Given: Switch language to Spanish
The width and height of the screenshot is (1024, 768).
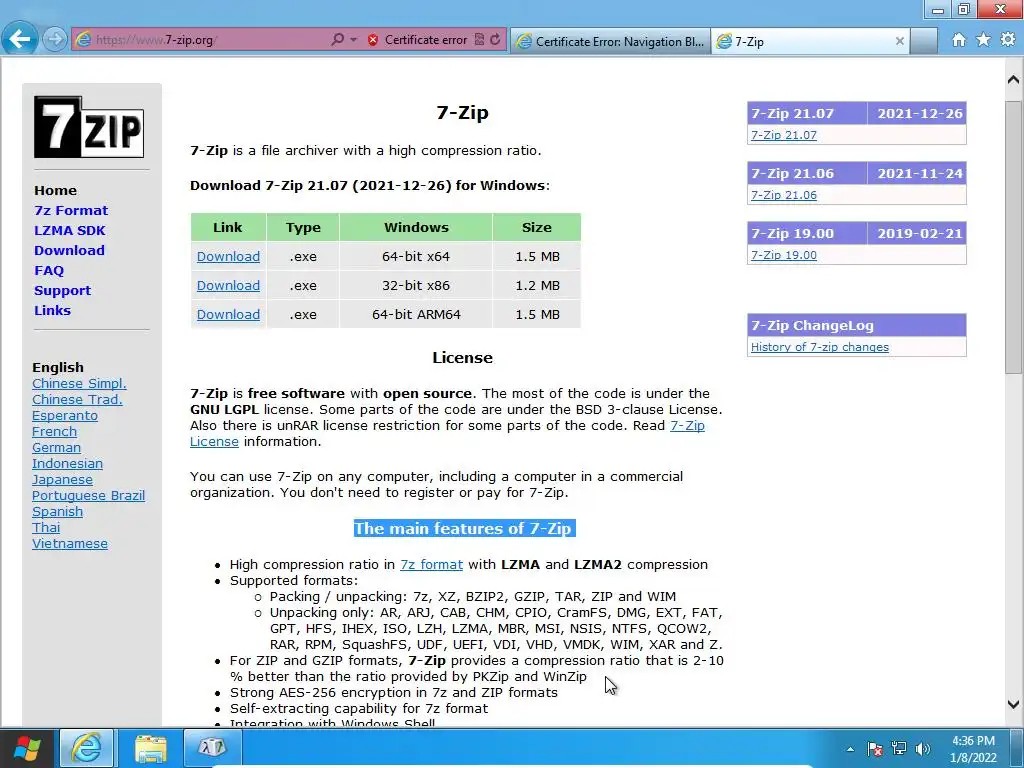Looking at the screenshot, I should pos(57,511).
